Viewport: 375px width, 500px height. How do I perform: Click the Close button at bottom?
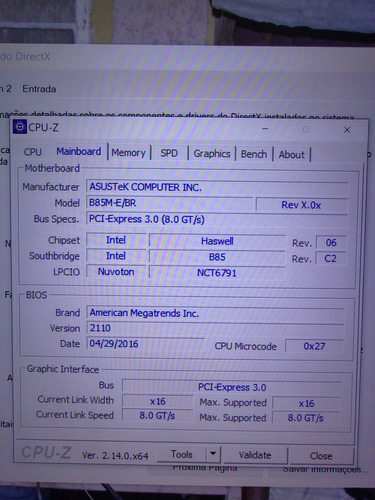(x=321, y=456)
